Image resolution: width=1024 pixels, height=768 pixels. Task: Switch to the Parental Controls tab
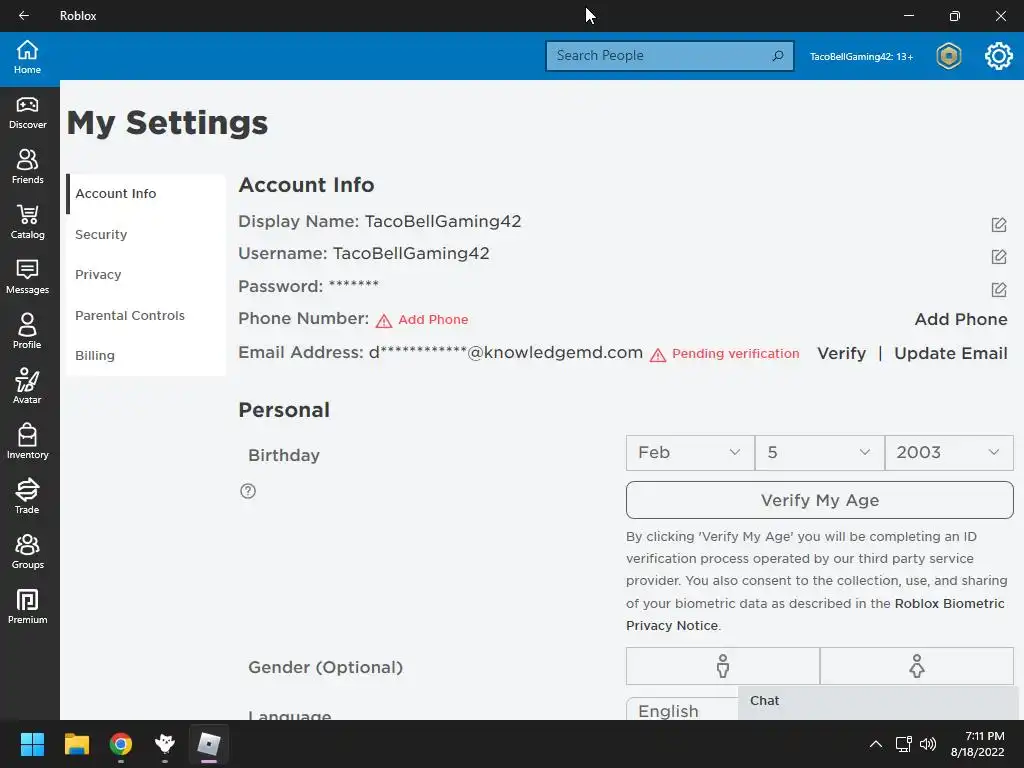(146, 315)
